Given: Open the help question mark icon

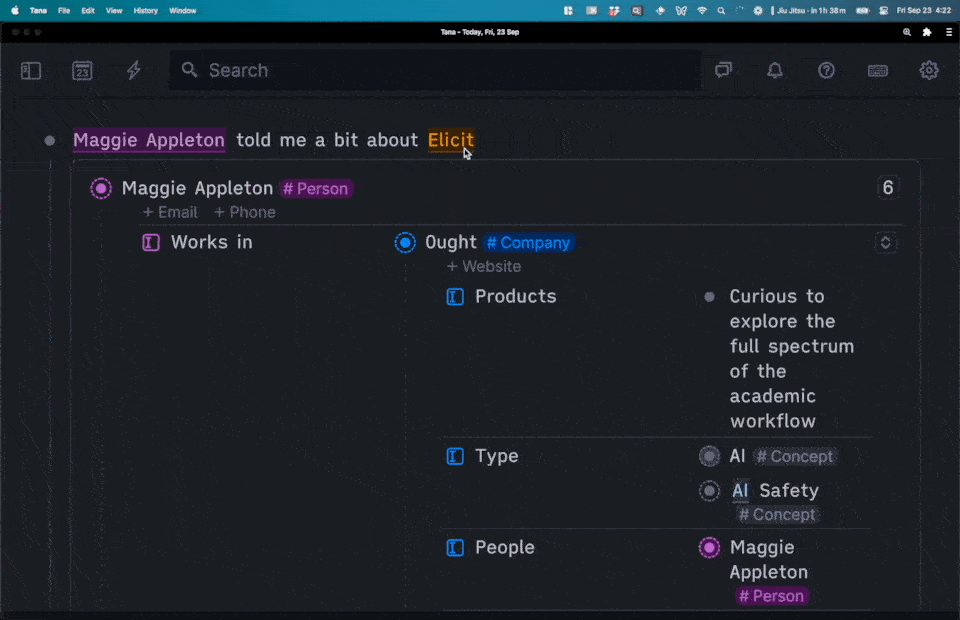Looking at the screenshot, I should coord(827,70).
